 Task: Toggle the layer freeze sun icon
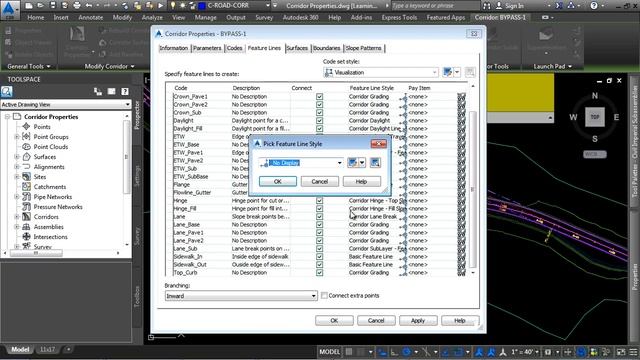tap(183, 6)
